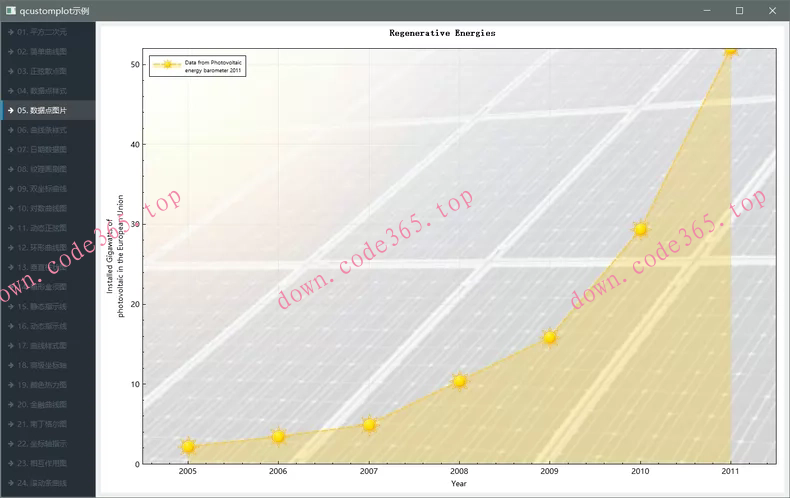Select the active 05 数据点图片 entry
Screen dimensions: 790x498
coord(48,110)
